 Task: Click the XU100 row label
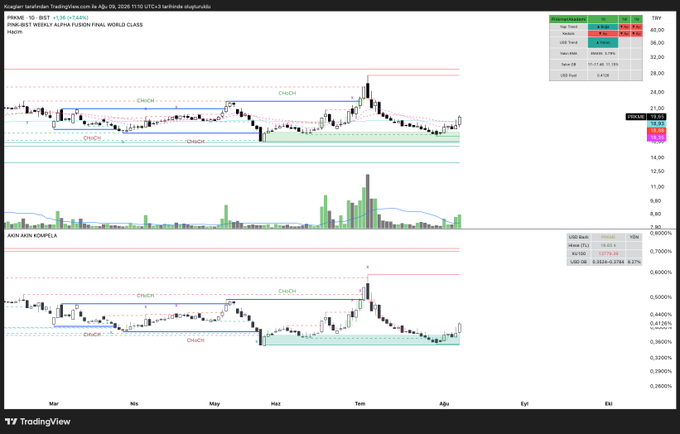point(579,254)
